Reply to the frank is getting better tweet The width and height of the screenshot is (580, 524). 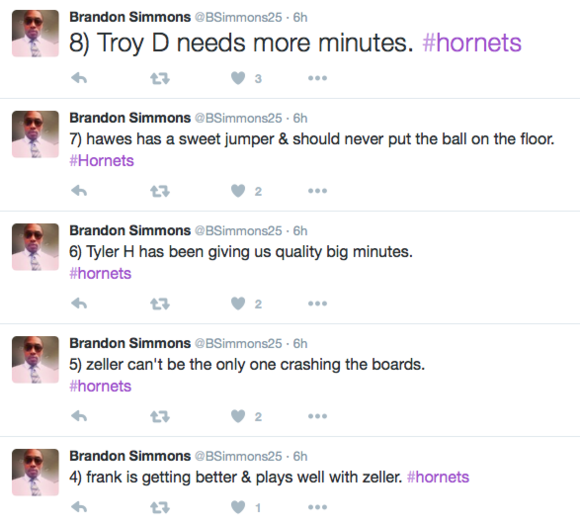coord(79,507)
